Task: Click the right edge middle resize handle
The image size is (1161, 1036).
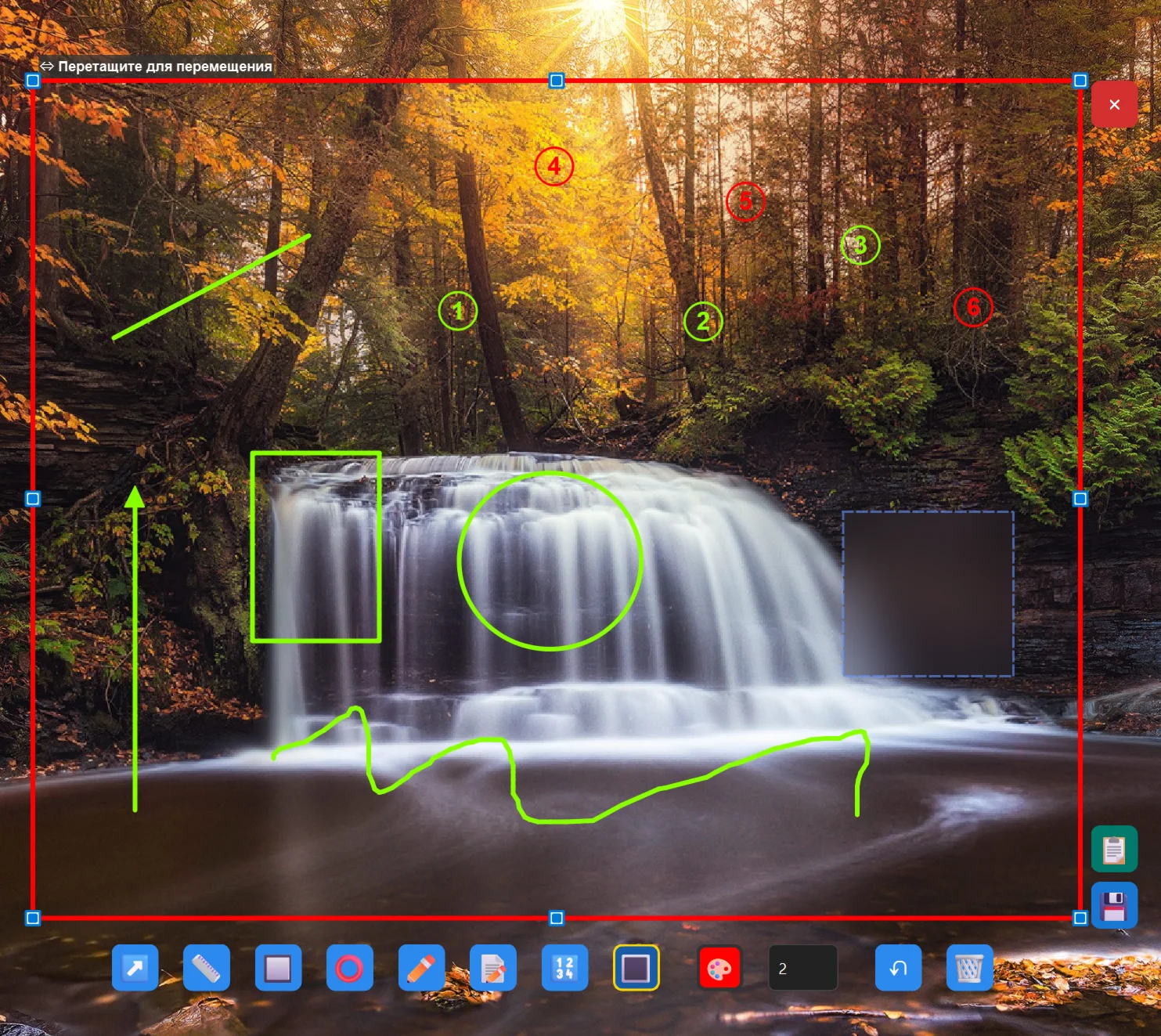Action: pos(1080,499)
